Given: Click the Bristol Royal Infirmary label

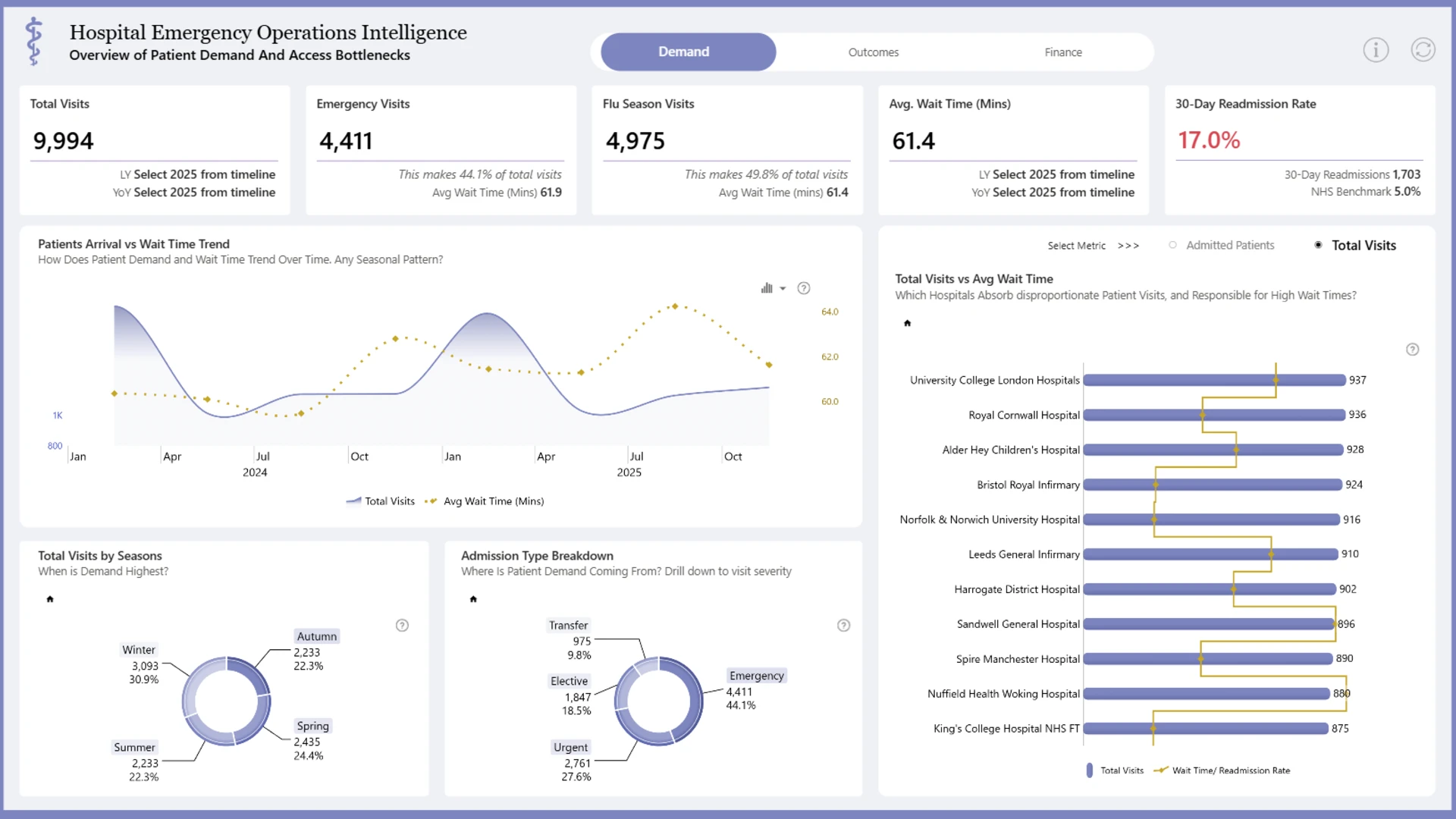Looking at the screenshot, I should [1028, 485].
